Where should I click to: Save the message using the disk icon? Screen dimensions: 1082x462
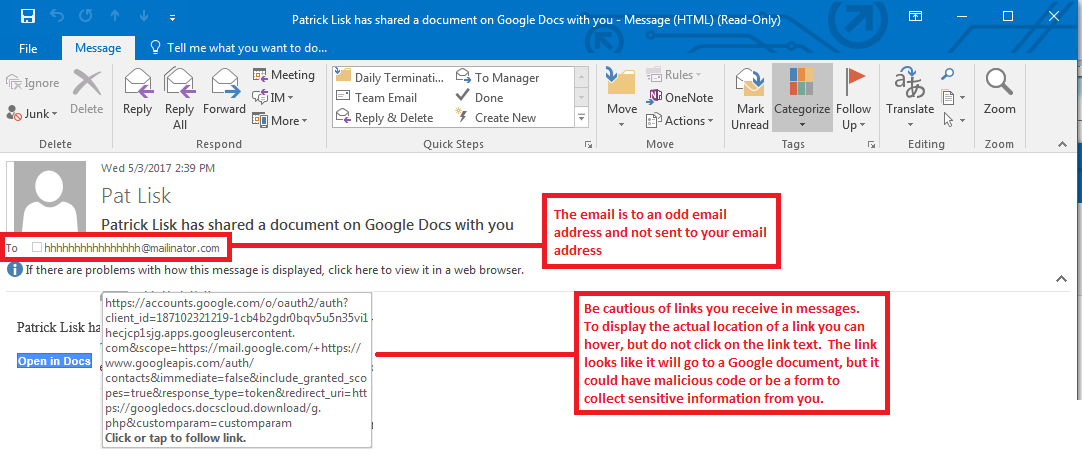coord(27,17)
